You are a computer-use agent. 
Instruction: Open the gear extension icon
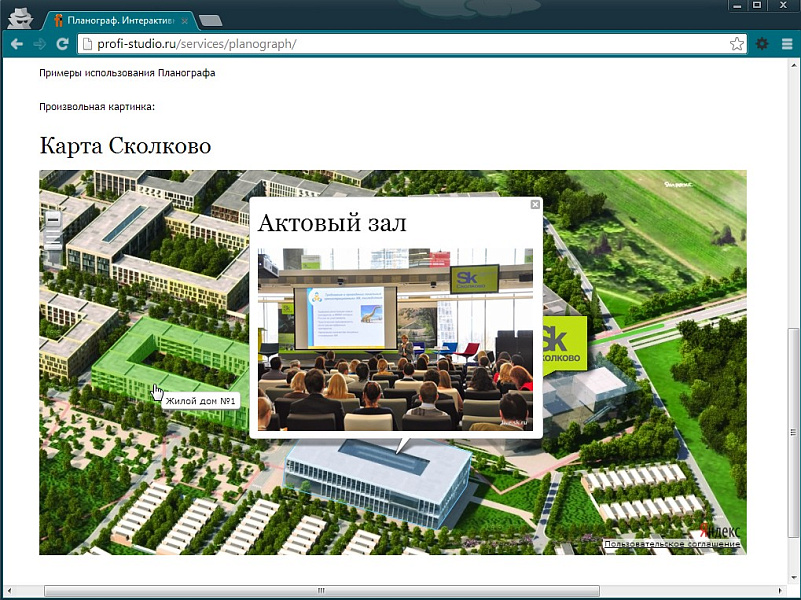coord(762,44)
